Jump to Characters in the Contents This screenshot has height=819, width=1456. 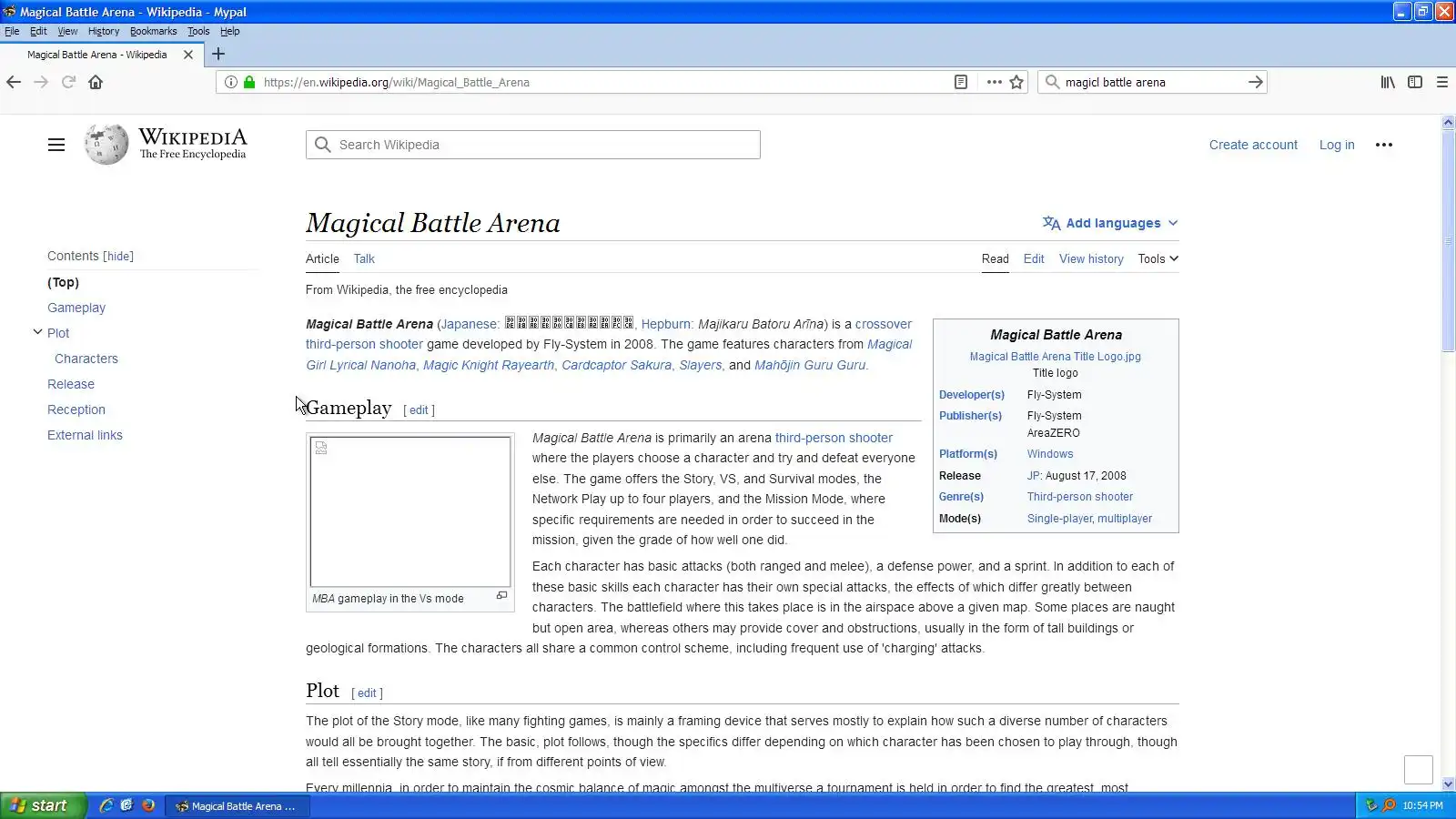coord(86,359)
